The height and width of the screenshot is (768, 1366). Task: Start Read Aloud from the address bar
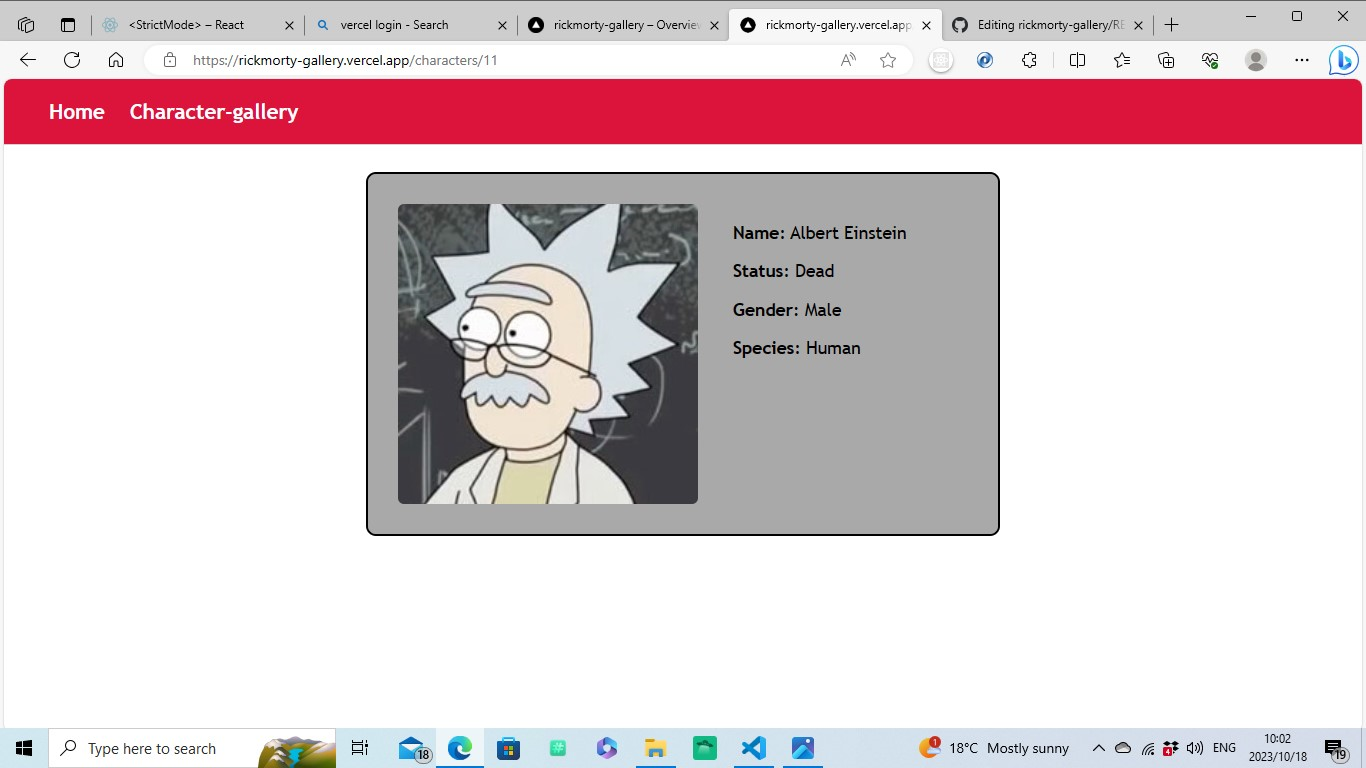click(847, 60)
